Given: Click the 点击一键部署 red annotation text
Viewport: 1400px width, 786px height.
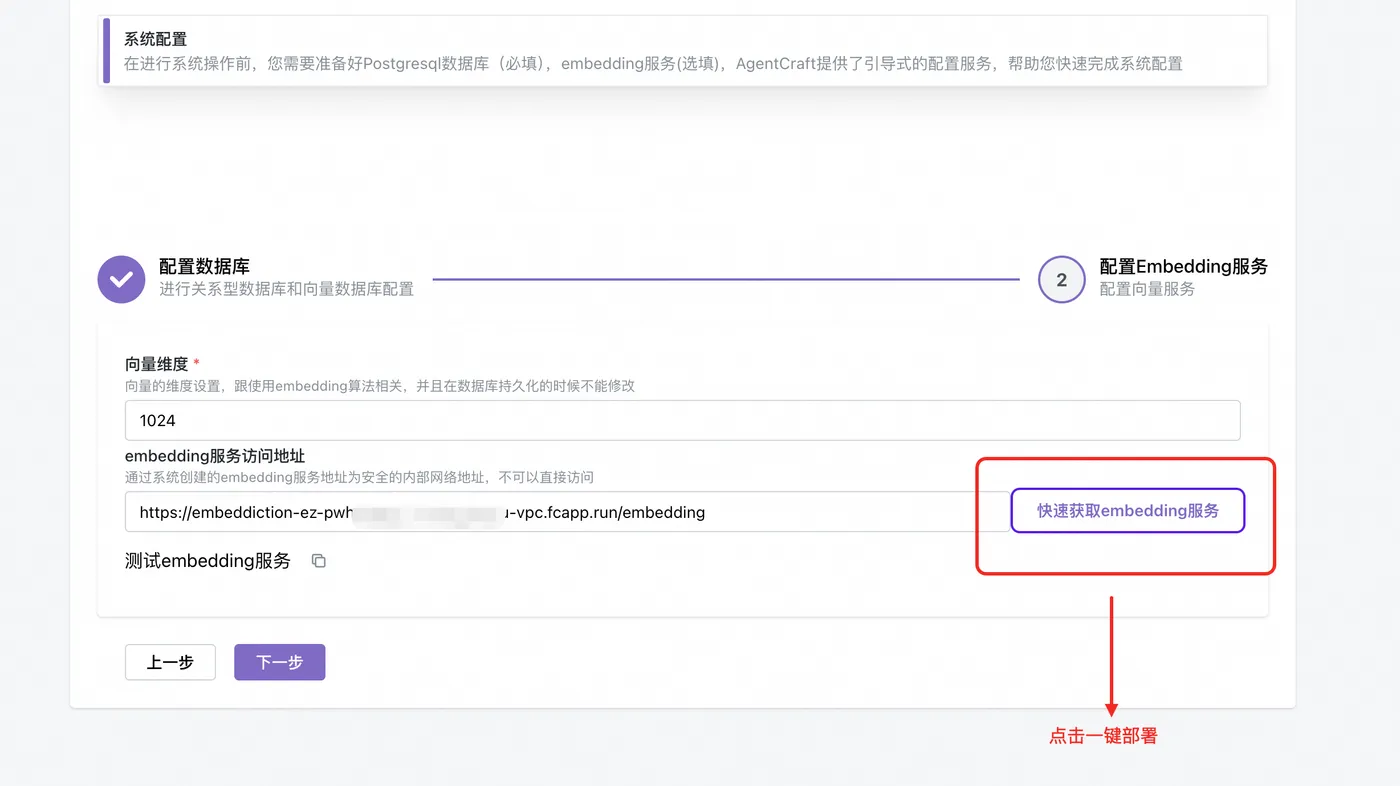Looking at the screenshot, I should [x=1103, y=736].
